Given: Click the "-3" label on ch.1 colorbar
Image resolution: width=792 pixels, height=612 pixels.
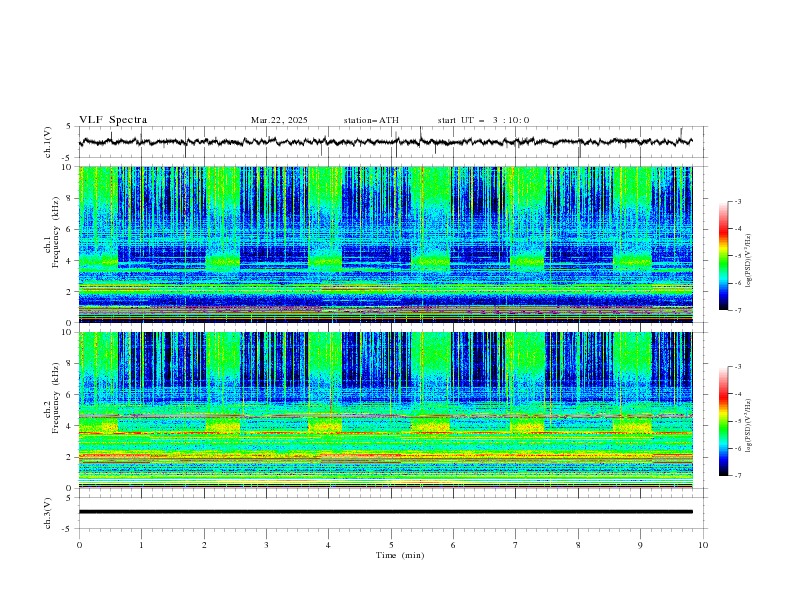Looking at the screenshot, I should [737, 201].
